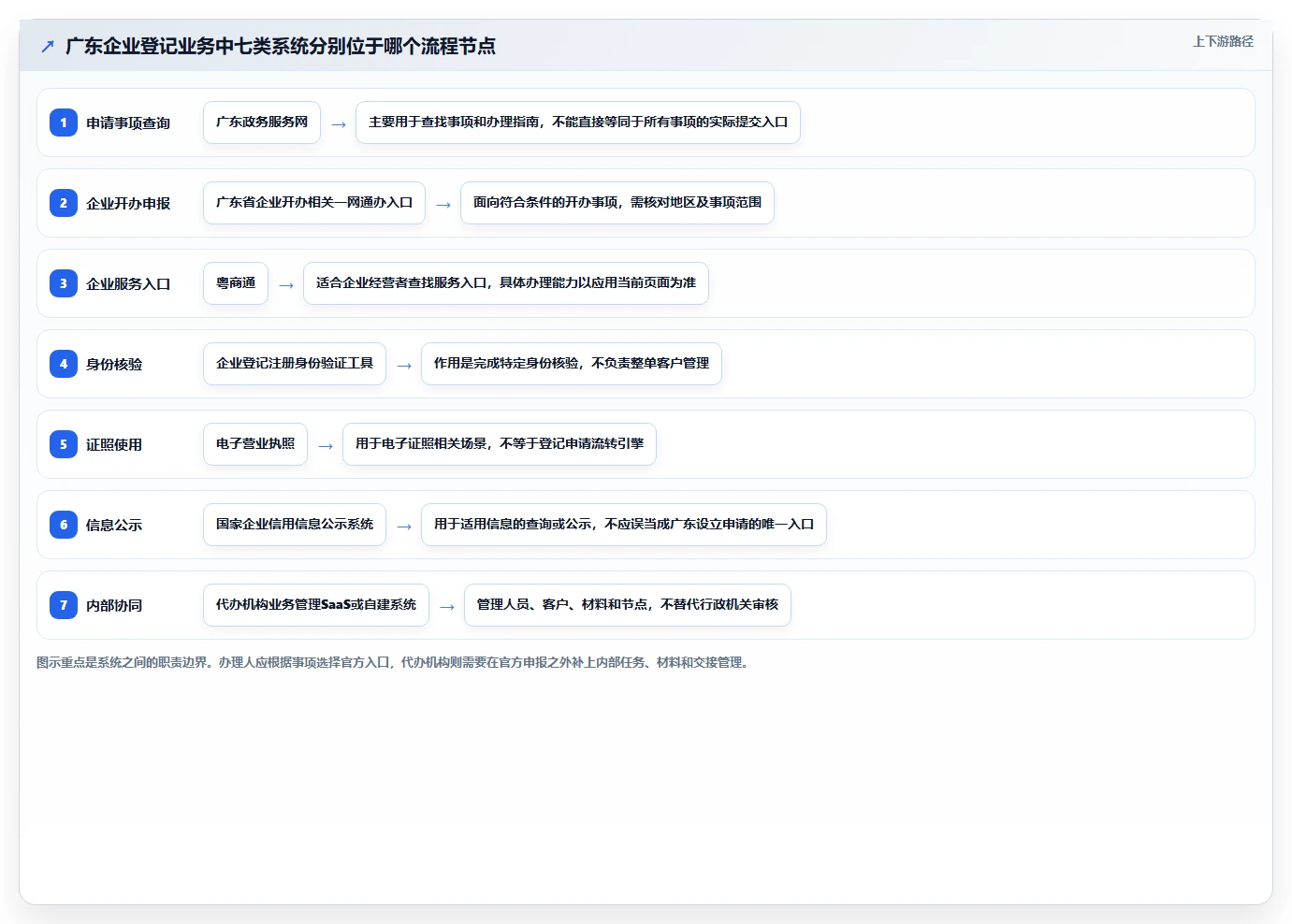The width and height of the screenshot is (1292, 924).
Task: Click the description starting 管理人员、客户、材料和节点
Action: (628, 605)
